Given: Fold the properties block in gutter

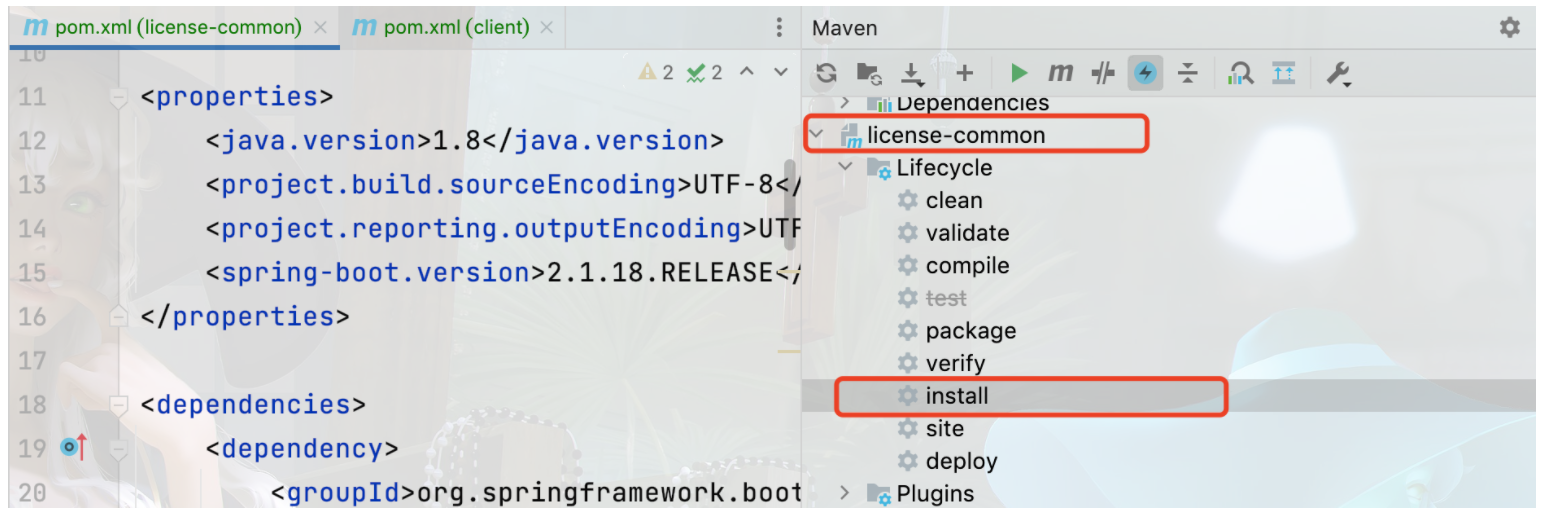Looking at the screenshot, I should point(119,98).
